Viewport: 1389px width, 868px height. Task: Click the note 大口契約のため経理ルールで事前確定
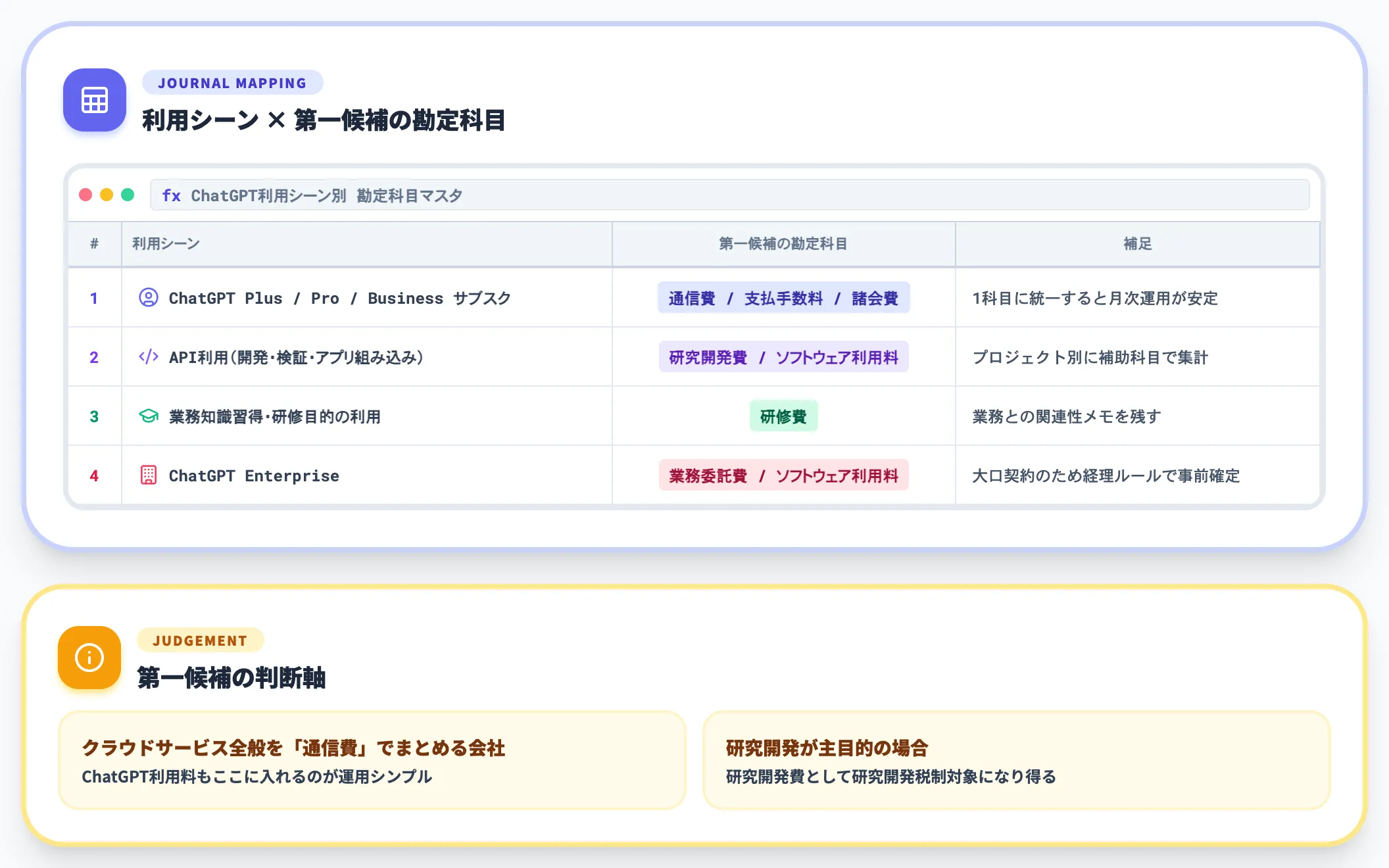(1106, 476)
